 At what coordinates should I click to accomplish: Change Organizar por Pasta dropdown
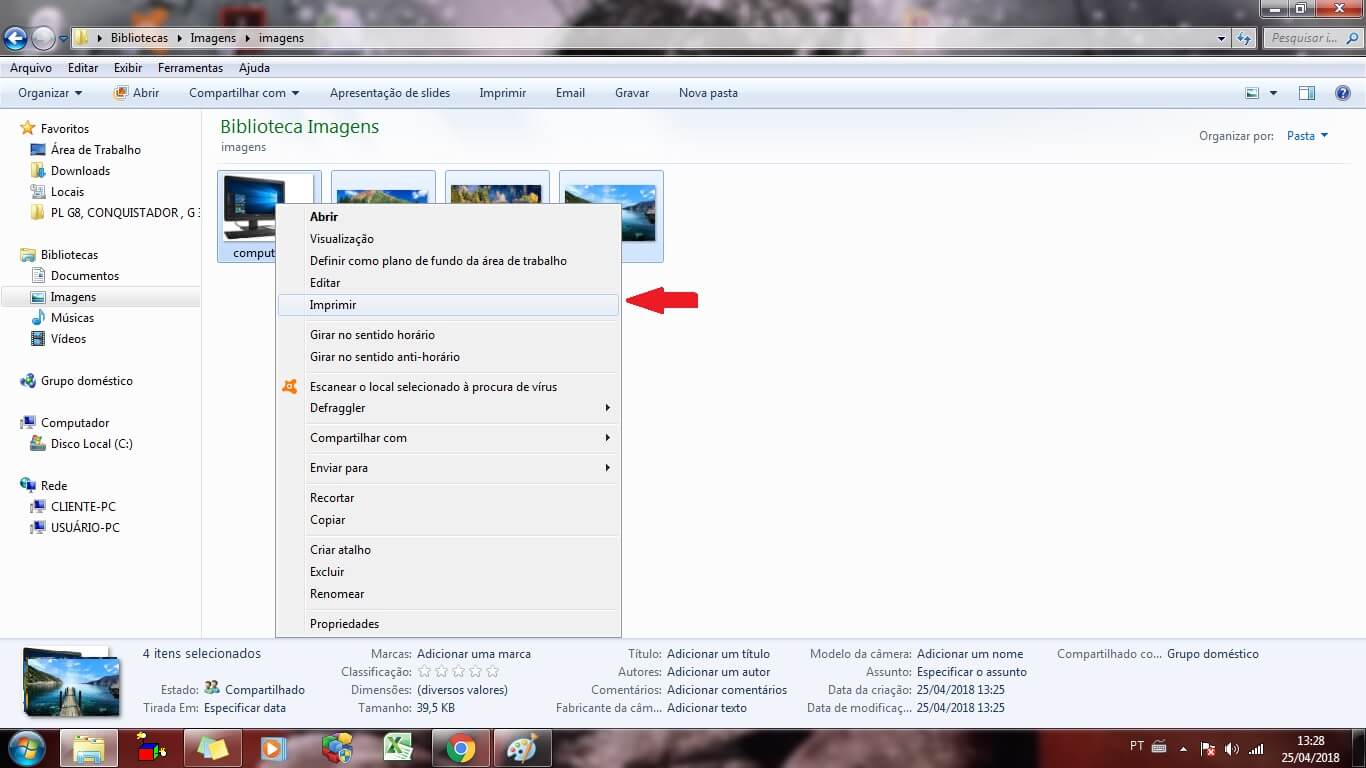coord(1308,136)
